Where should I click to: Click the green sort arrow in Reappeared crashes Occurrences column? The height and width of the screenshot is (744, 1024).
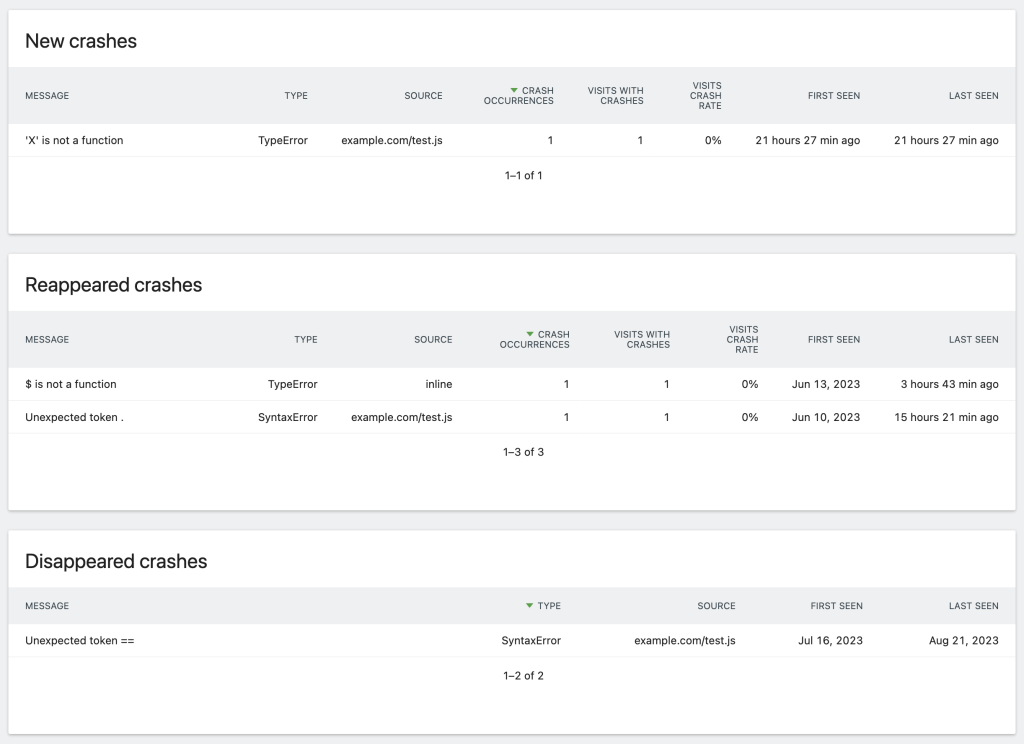coord(528,334)
